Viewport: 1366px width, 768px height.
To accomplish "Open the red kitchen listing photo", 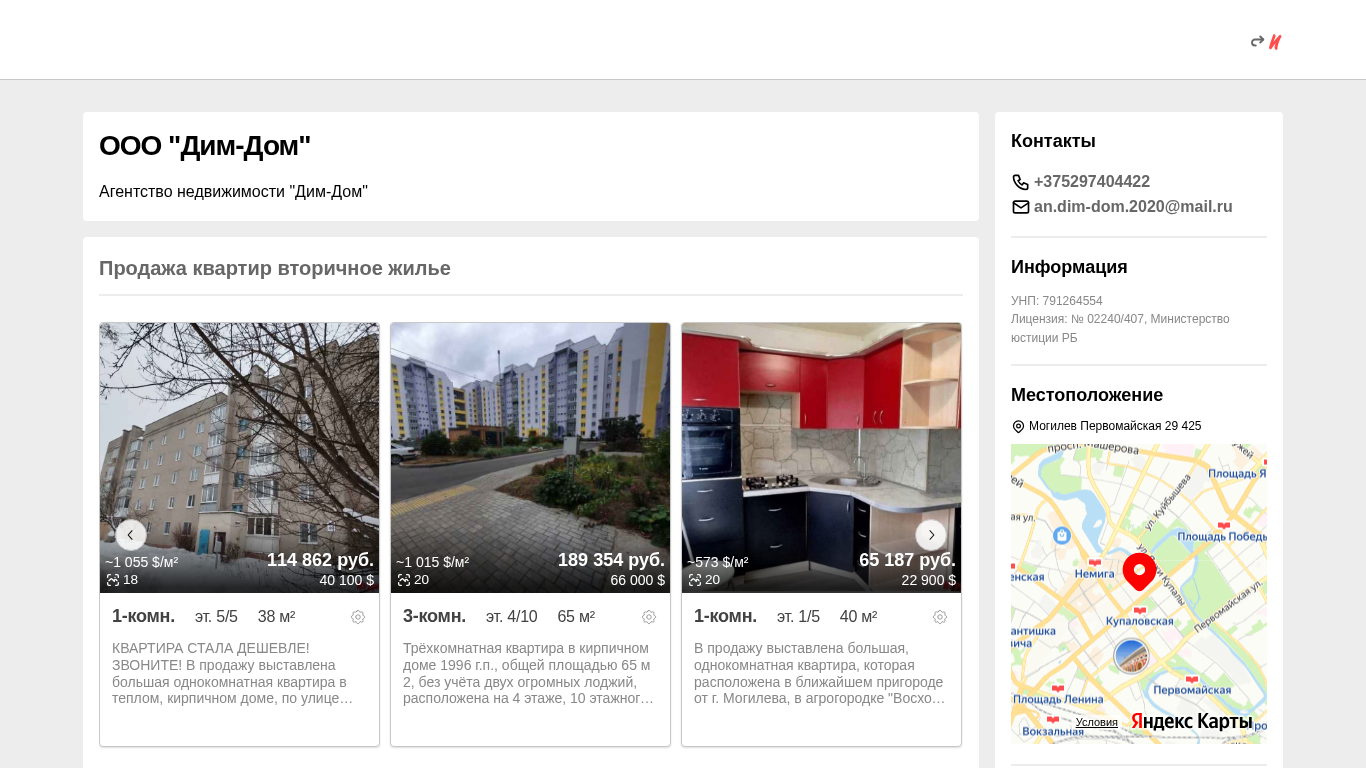I will coord(822,458).
